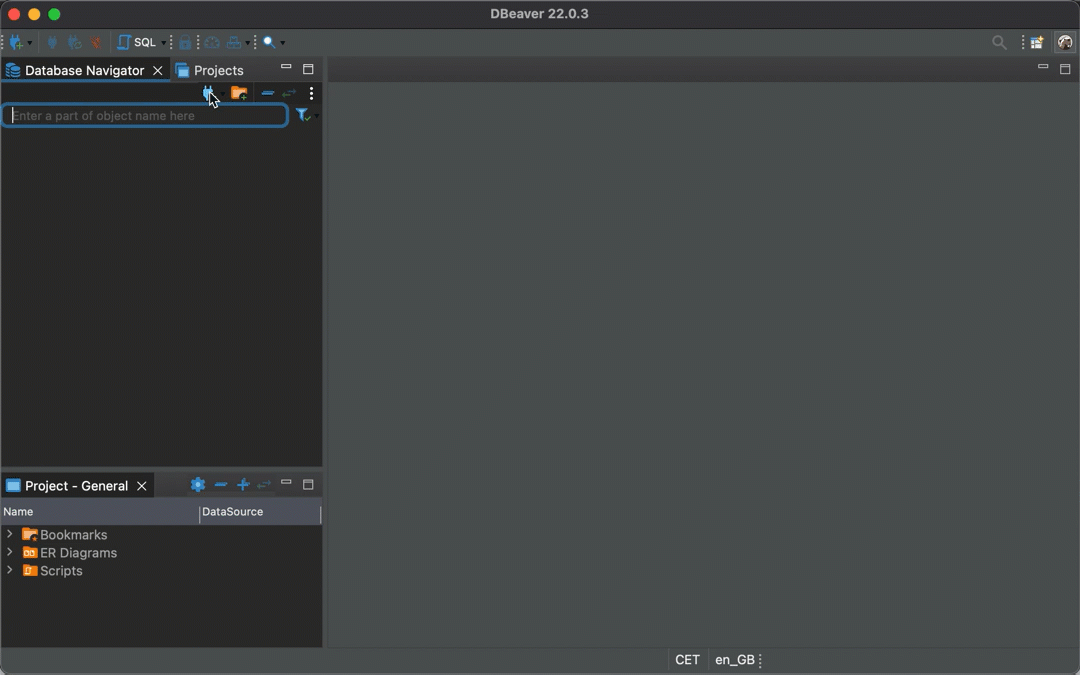Click the funnel filter settings icon
This screenshot has height=675, width=1080.
tap(302, 115)
